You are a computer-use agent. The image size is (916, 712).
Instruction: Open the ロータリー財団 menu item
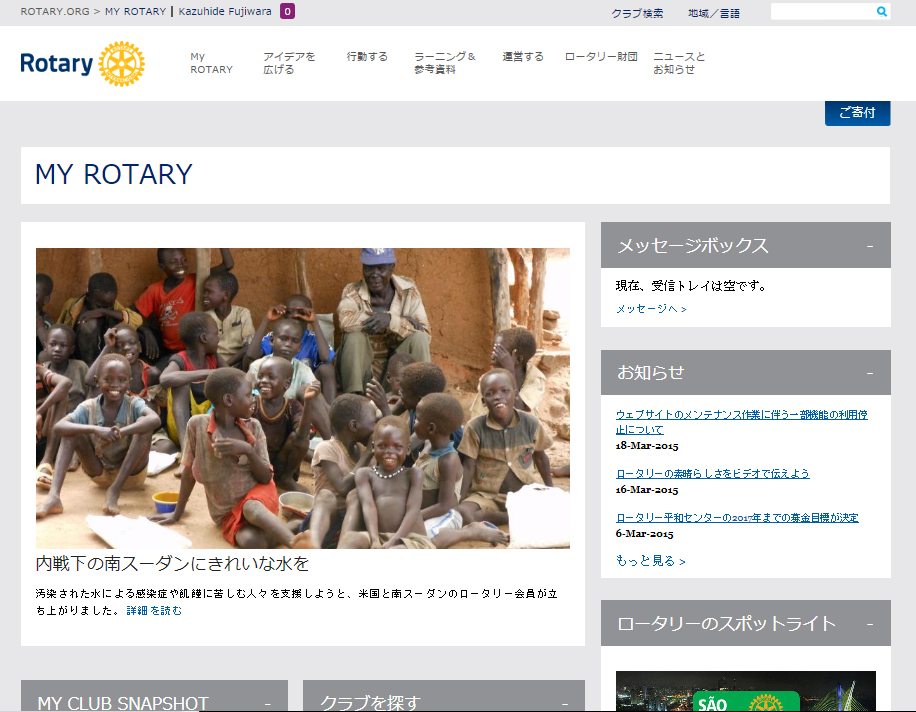pyautogui.click(x=601, y=57)
